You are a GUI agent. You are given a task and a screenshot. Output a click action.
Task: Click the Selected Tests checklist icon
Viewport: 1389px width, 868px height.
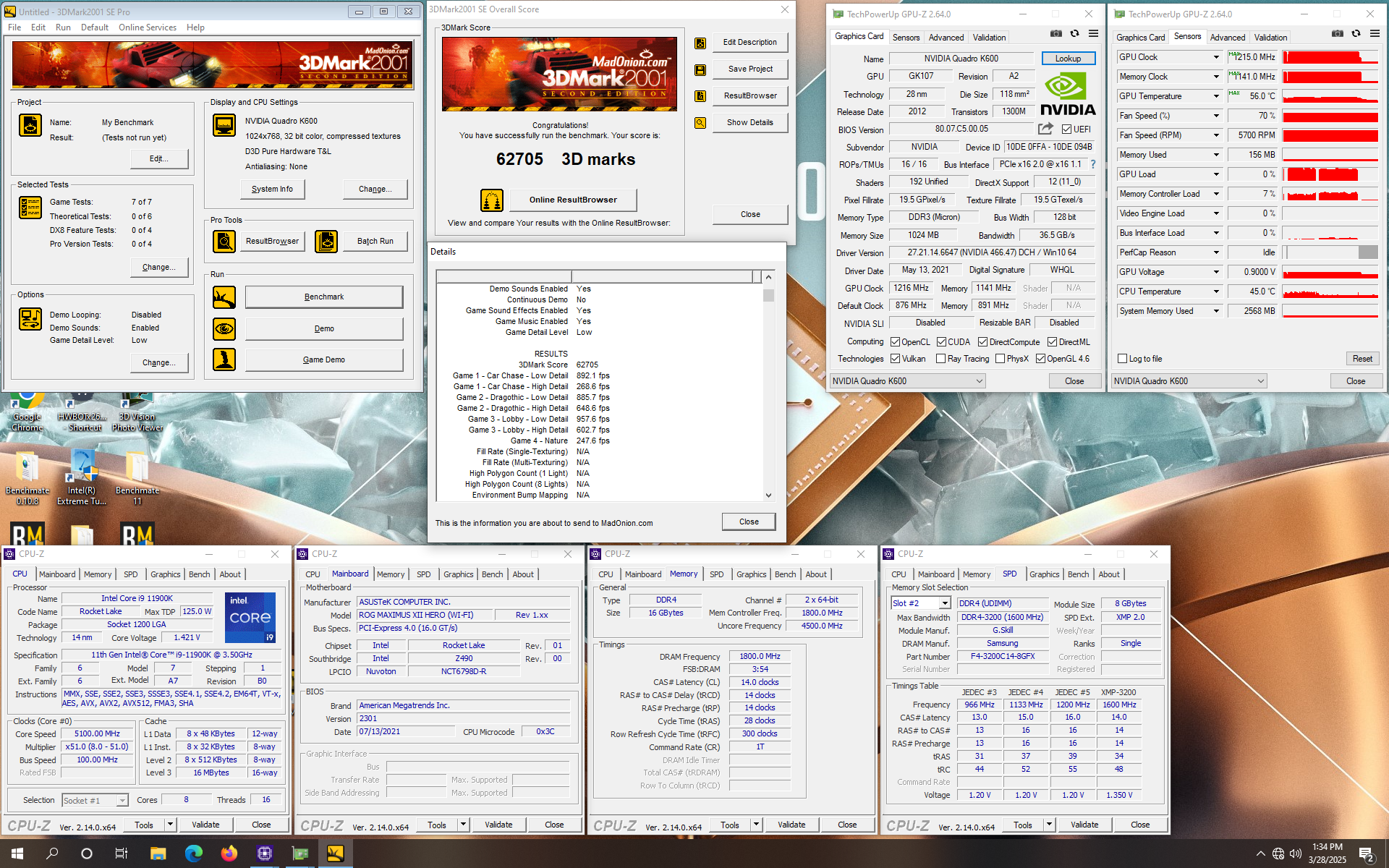point(30,208)
